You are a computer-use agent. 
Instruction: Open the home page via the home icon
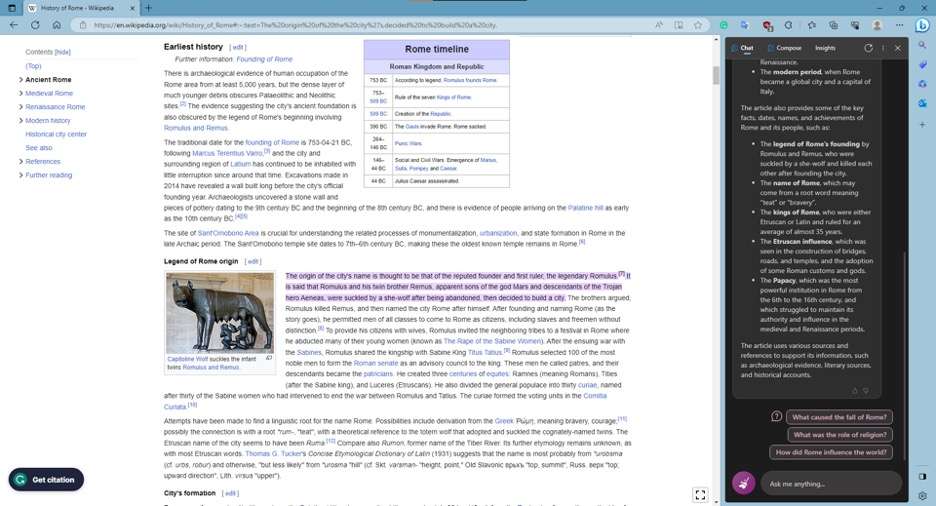pos(57,25)
